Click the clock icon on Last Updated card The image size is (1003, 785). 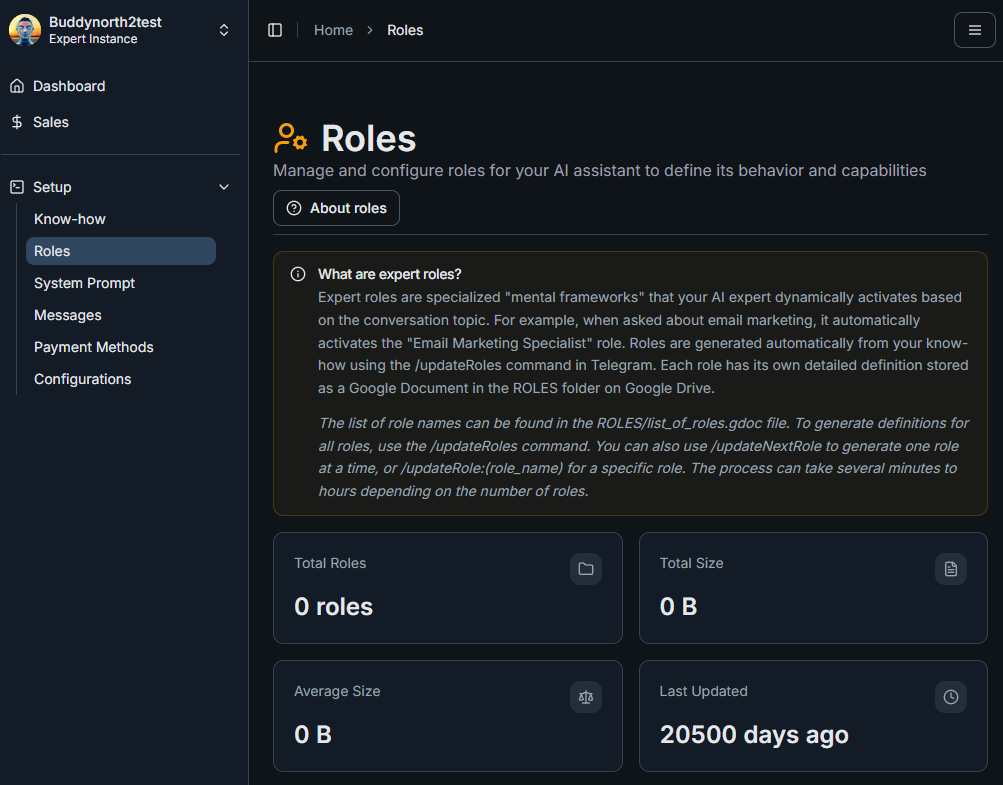coord(951,697)
